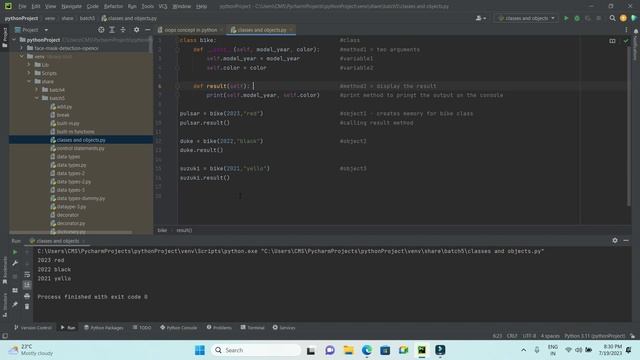Viewport: 640px width, 360px height.
Task: Select decorator.py in project tree
Action: pyautogui.click(x=71, y=223)
